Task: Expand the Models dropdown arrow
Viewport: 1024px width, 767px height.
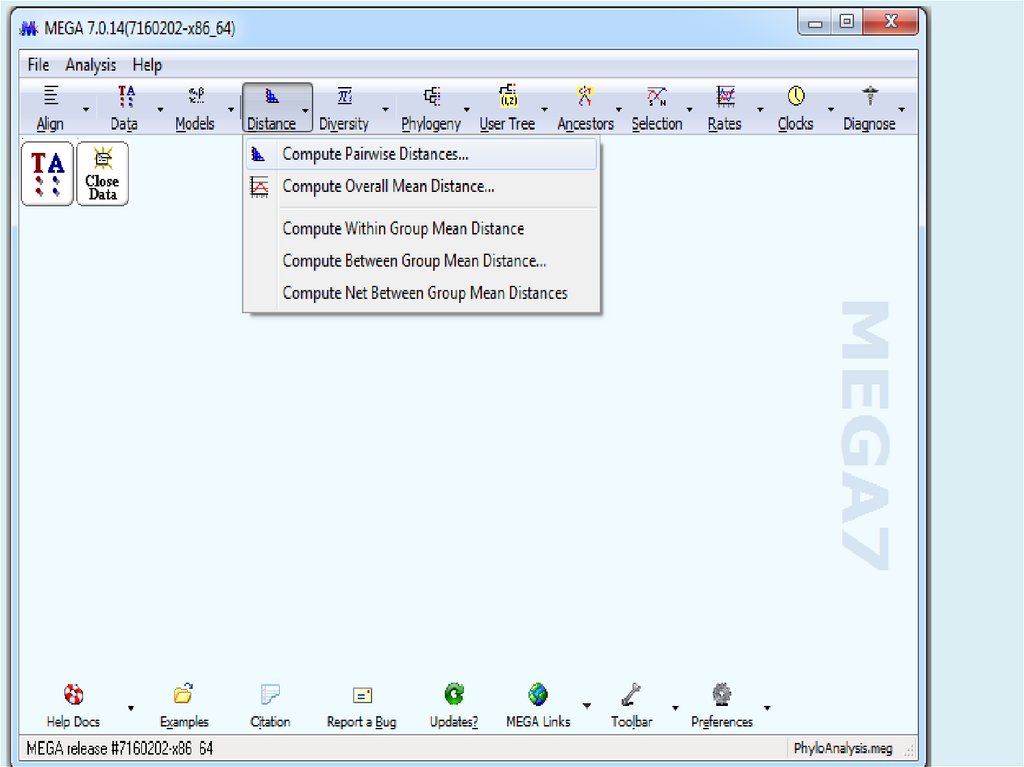Action: [x=231, y=109]
